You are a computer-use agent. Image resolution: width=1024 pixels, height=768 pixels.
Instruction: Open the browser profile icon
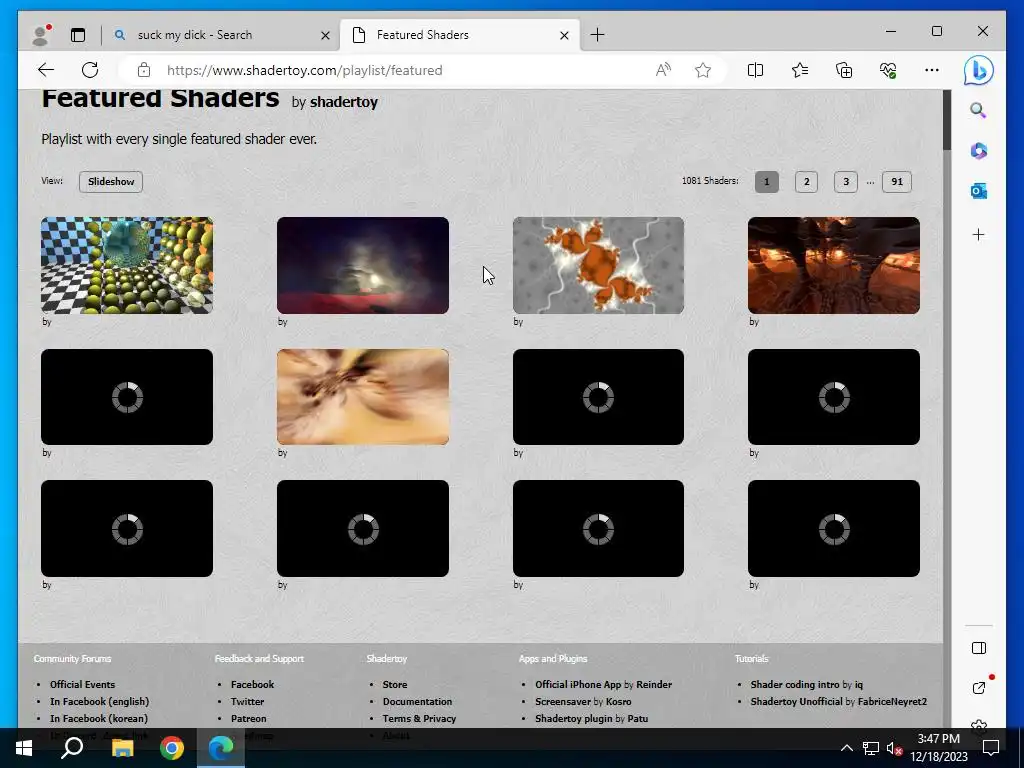41,35
